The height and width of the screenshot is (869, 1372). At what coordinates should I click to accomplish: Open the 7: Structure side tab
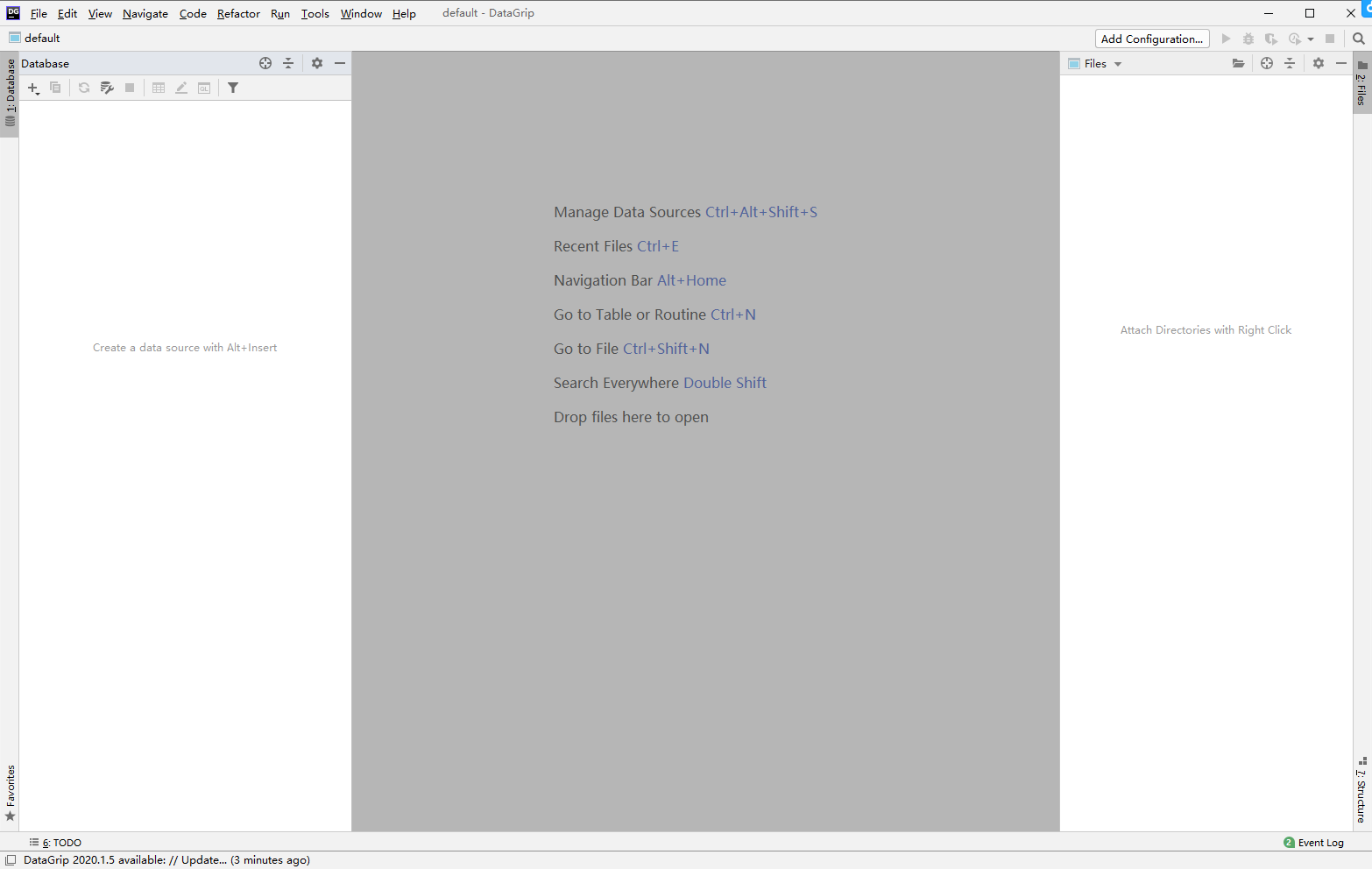point(1362,790)
